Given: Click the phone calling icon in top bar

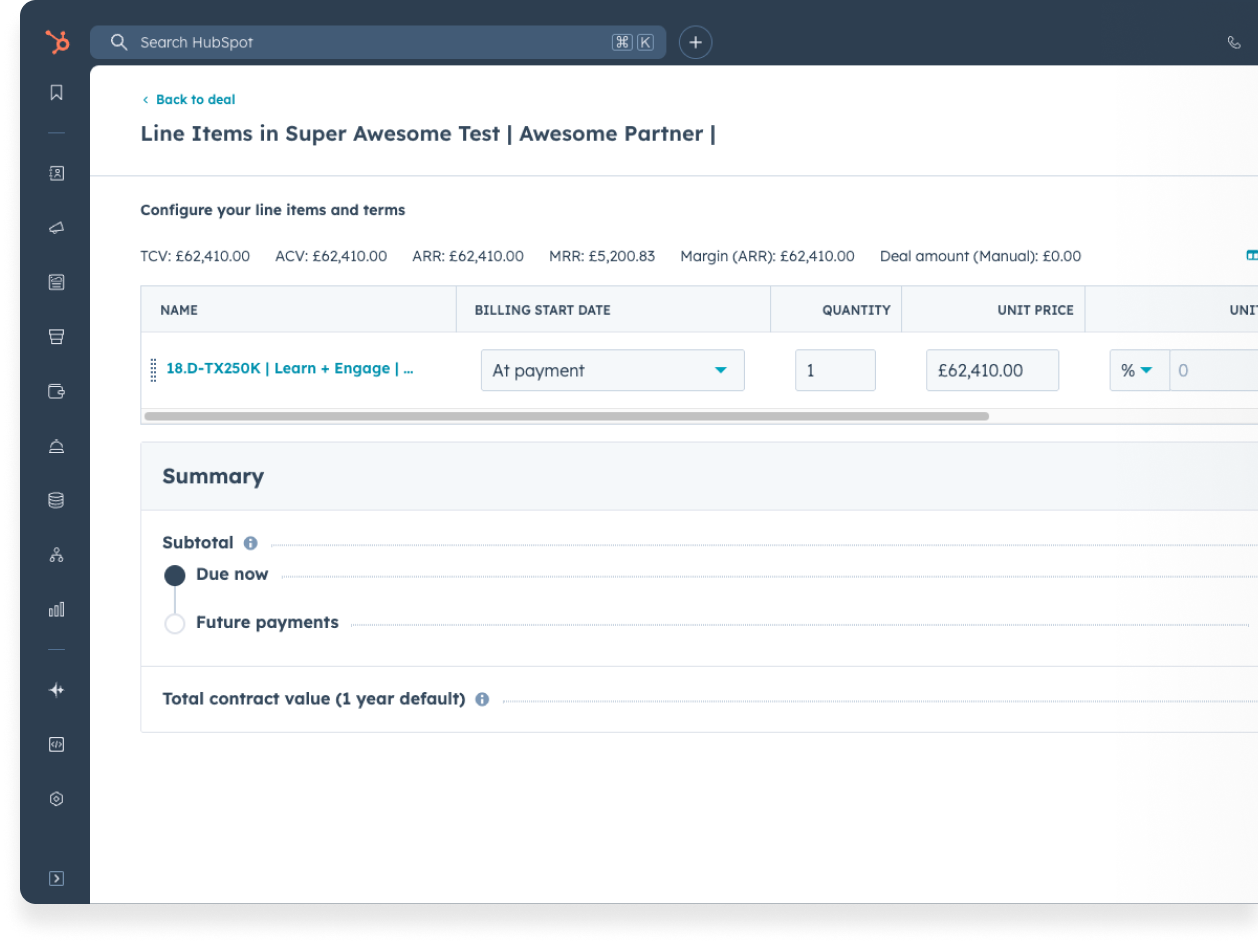Looking at the screenshot, I should [1233, 43].
